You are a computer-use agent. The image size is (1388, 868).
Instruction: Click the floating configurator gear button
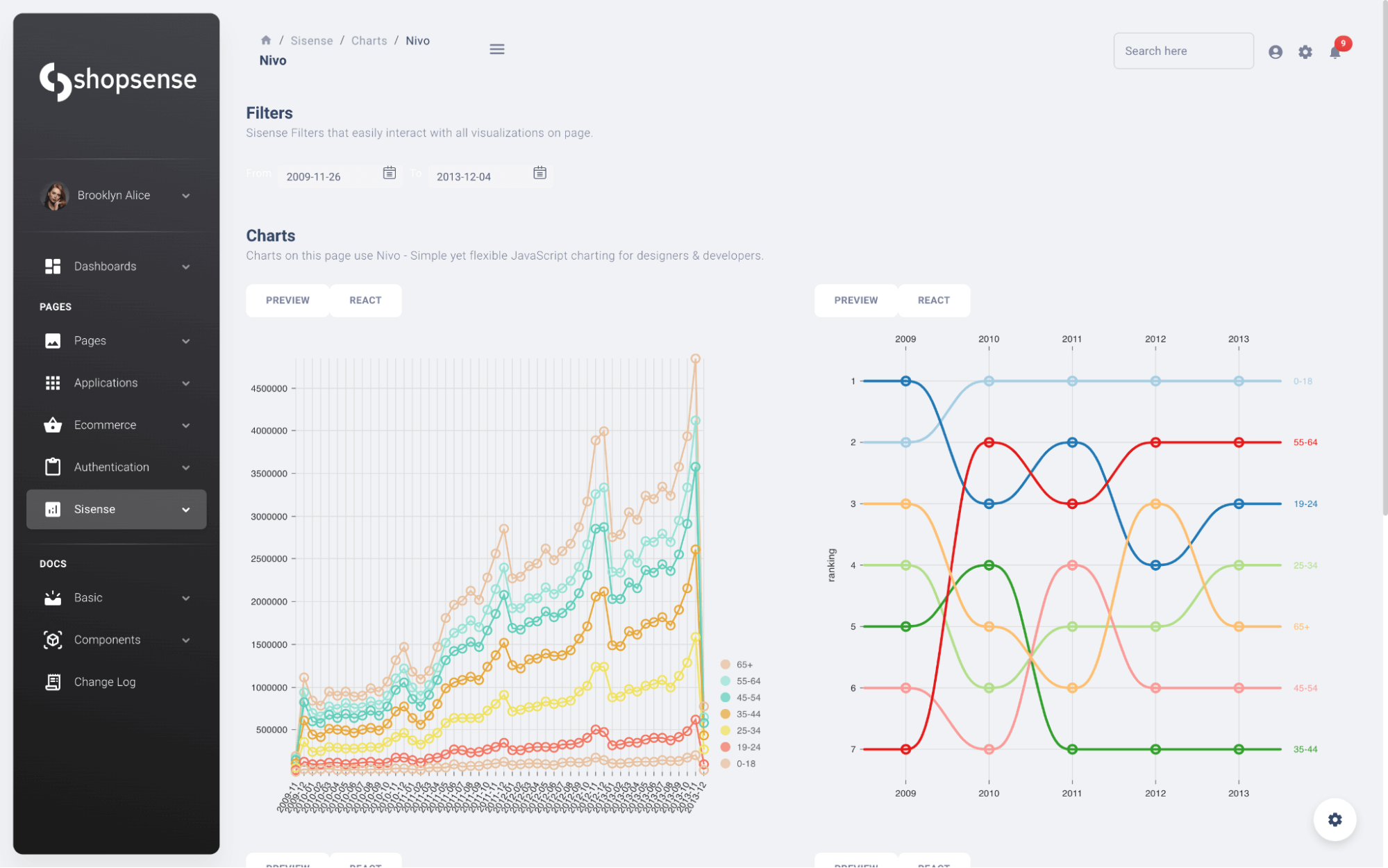point(1334,819)
